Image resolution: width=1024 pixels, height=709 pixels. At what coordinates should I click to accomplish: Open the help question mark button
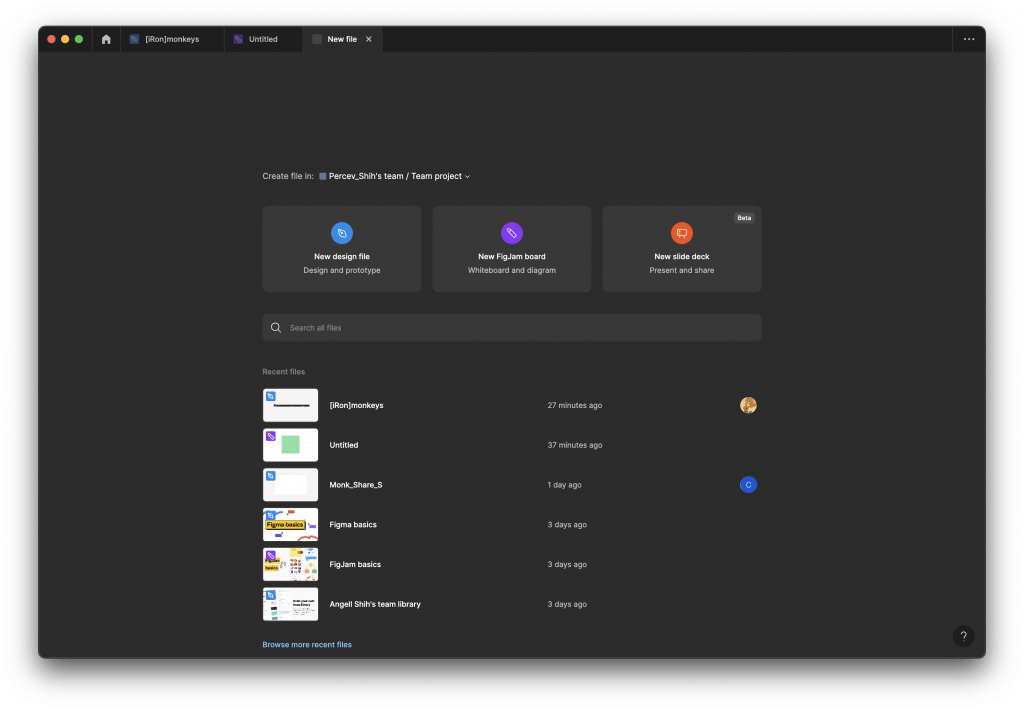(x=963, y=636)
